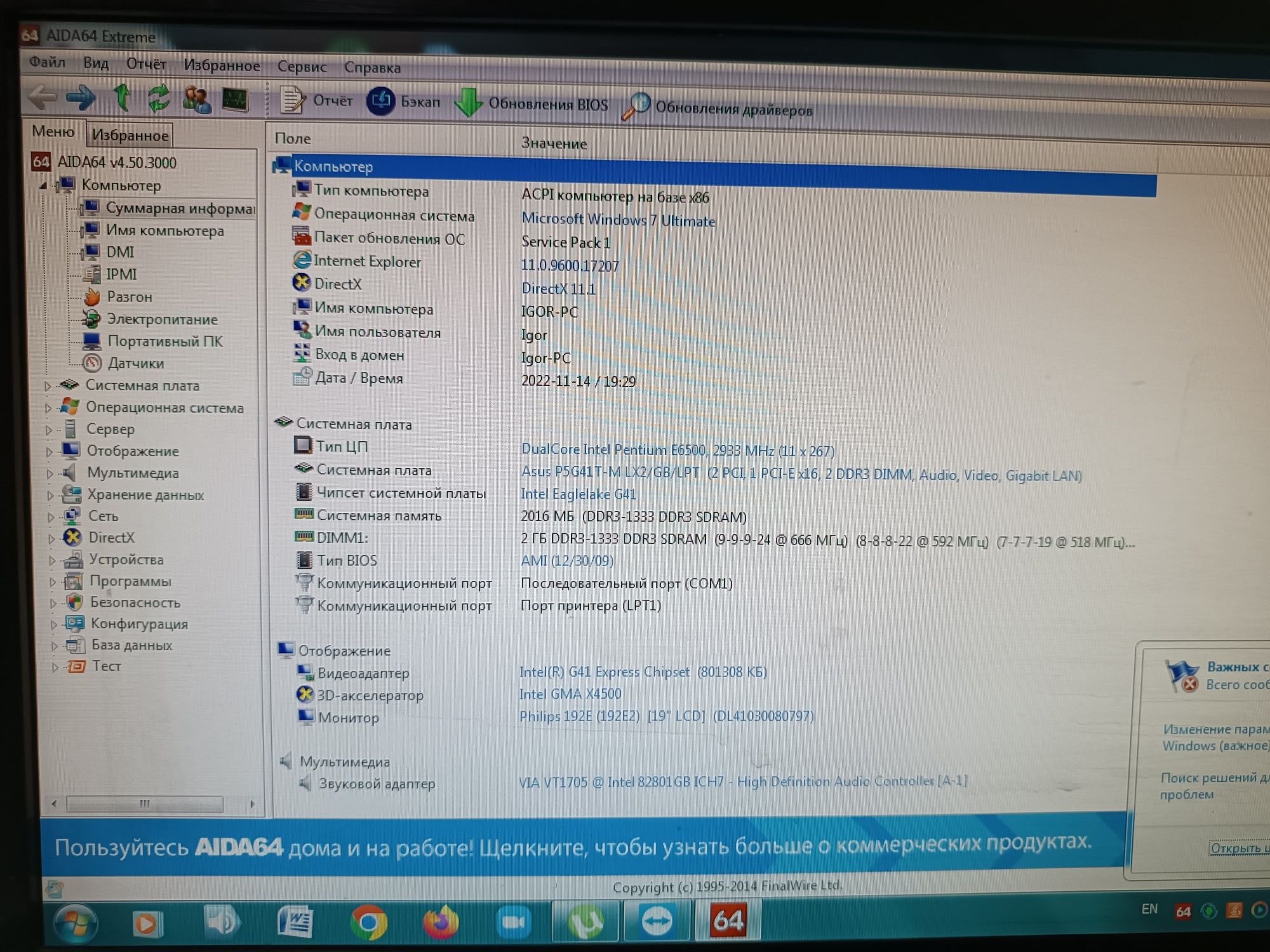Click the Philips 192E monitor link
This screenshot has width=1270, height=952.
tap(666, 716)
